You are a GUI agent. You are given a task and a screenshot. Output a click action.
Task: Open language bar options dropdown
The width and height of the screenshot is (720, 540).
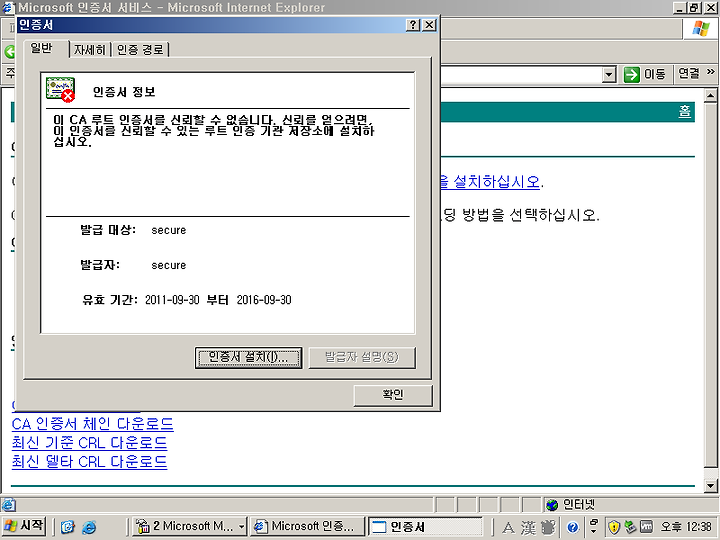(x=594, y=530)
